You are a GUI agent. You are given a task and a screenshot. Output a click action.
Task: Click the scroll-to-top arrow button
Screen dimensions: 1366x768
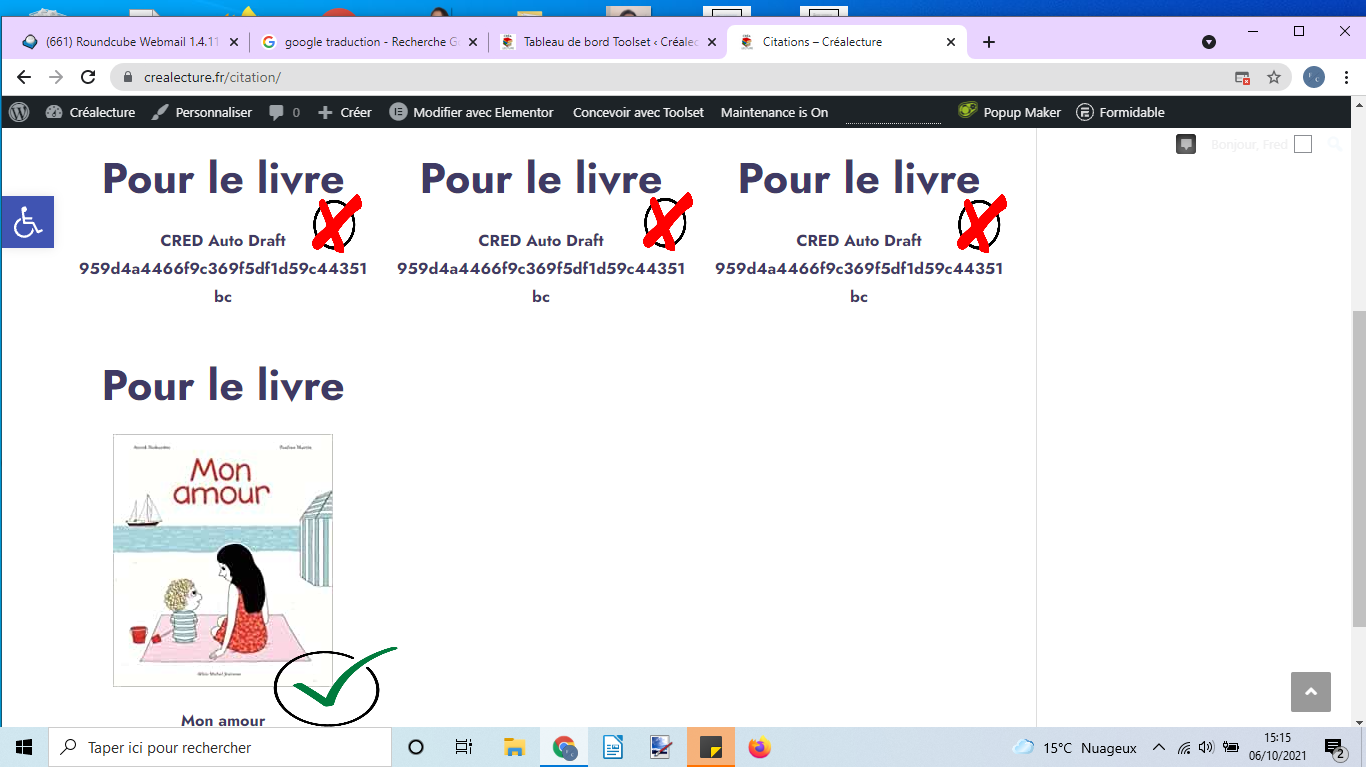(1311, 692)
